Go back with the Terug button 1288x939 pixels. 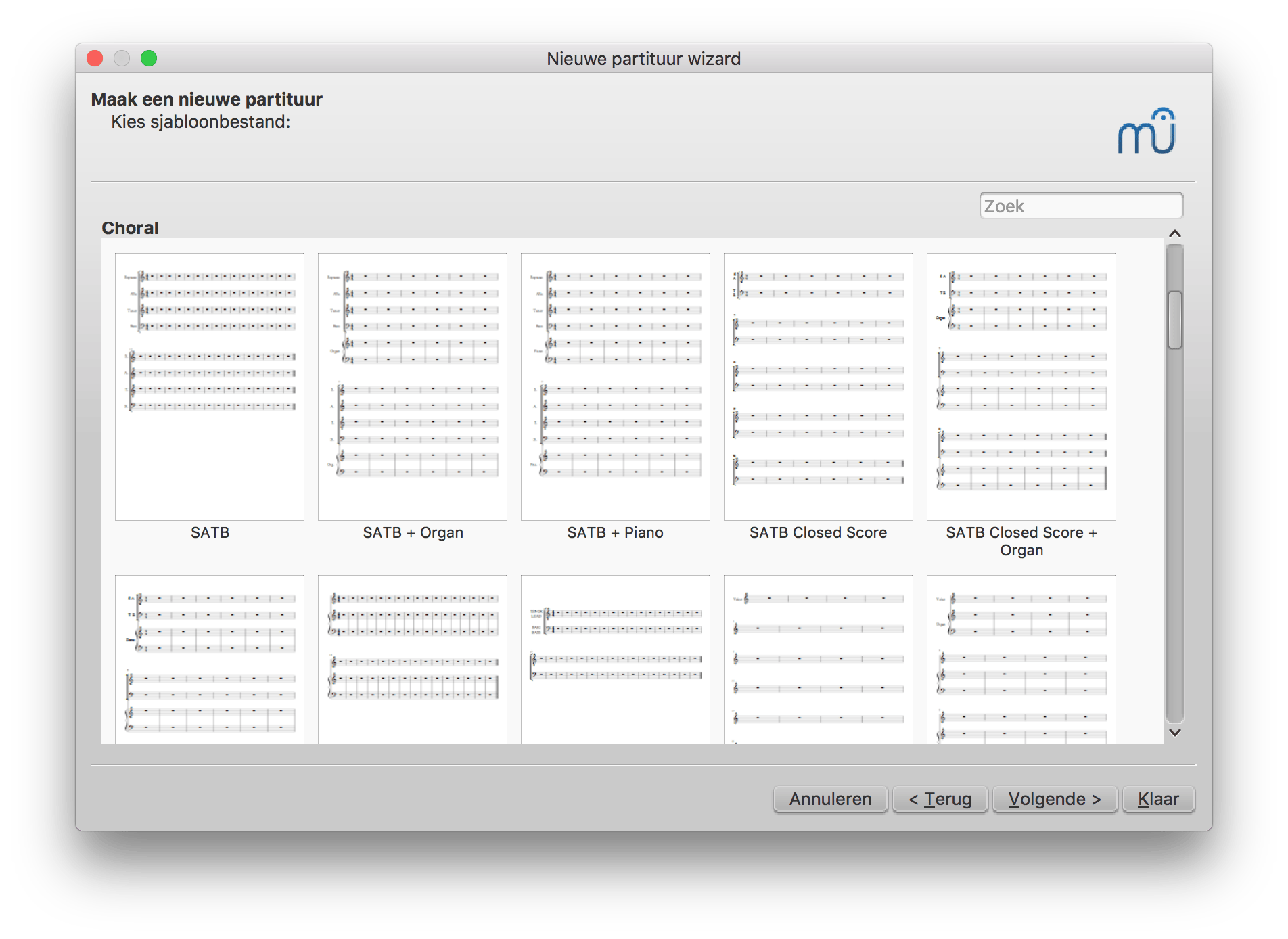(940, 799)
